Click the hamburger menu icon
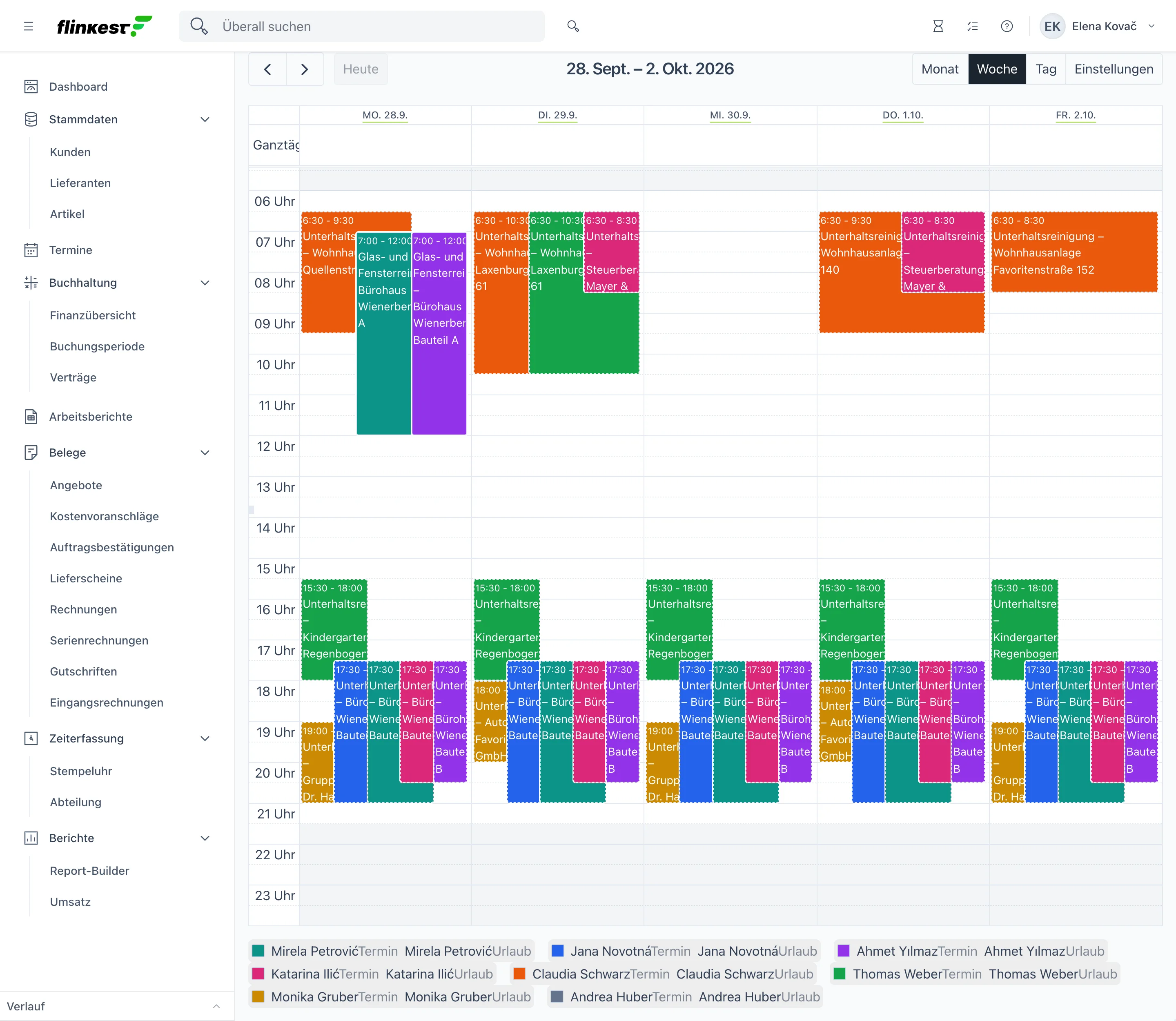 click(29, 26)
